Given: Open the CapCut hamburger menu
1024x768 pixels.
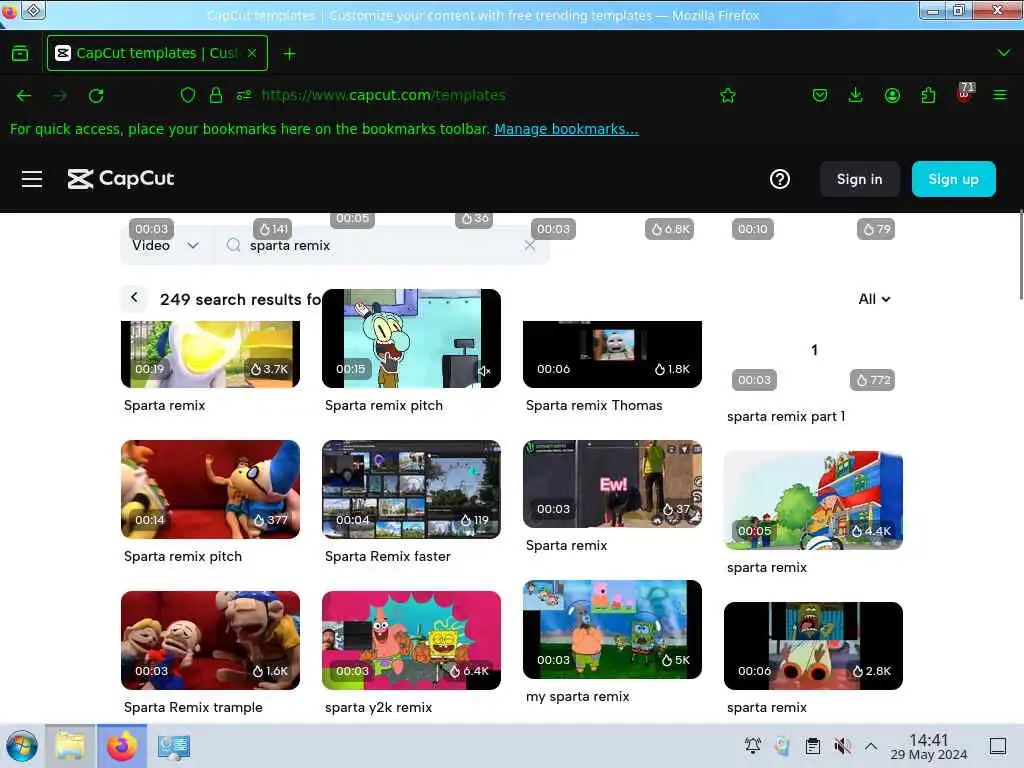Looking at the screenshot, I should (32, 179).
